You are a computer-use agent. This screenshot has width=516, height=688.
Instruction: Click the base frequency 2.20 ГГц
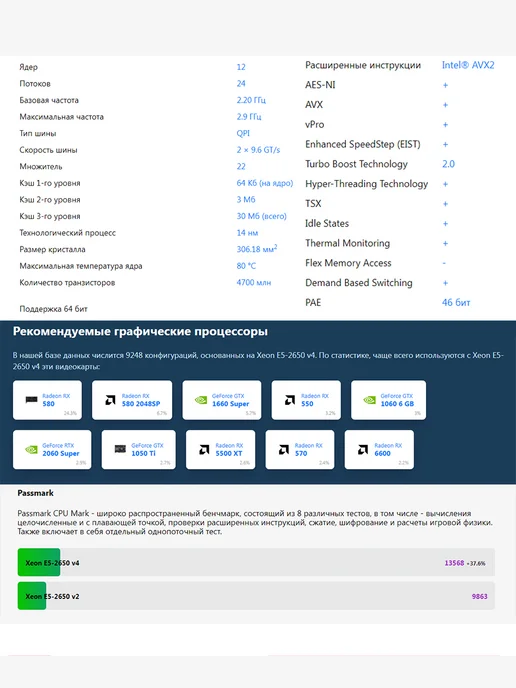tap(251, 100)
